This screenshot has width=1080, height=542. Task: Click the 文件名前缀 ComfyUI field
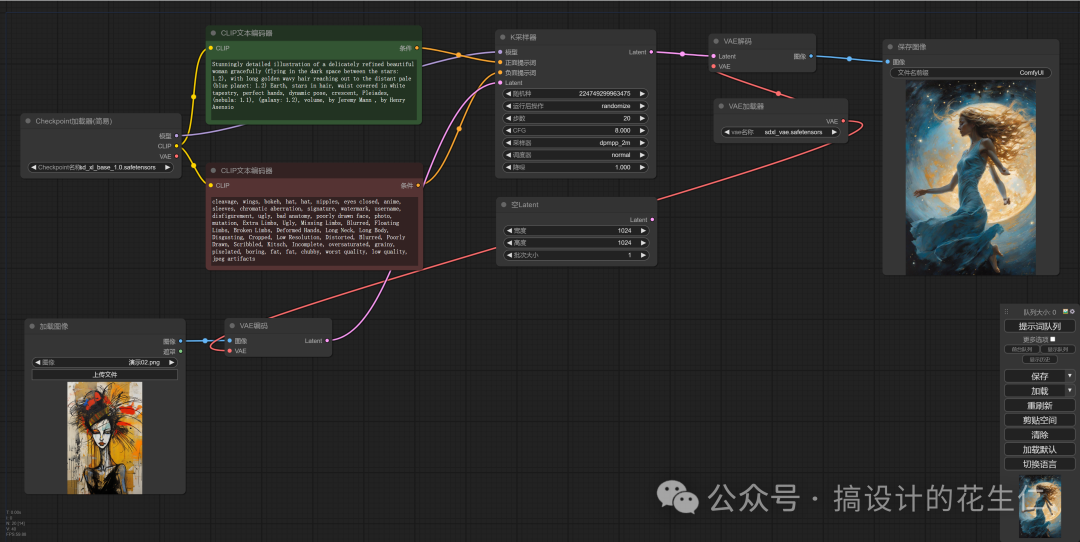[970, 72]
